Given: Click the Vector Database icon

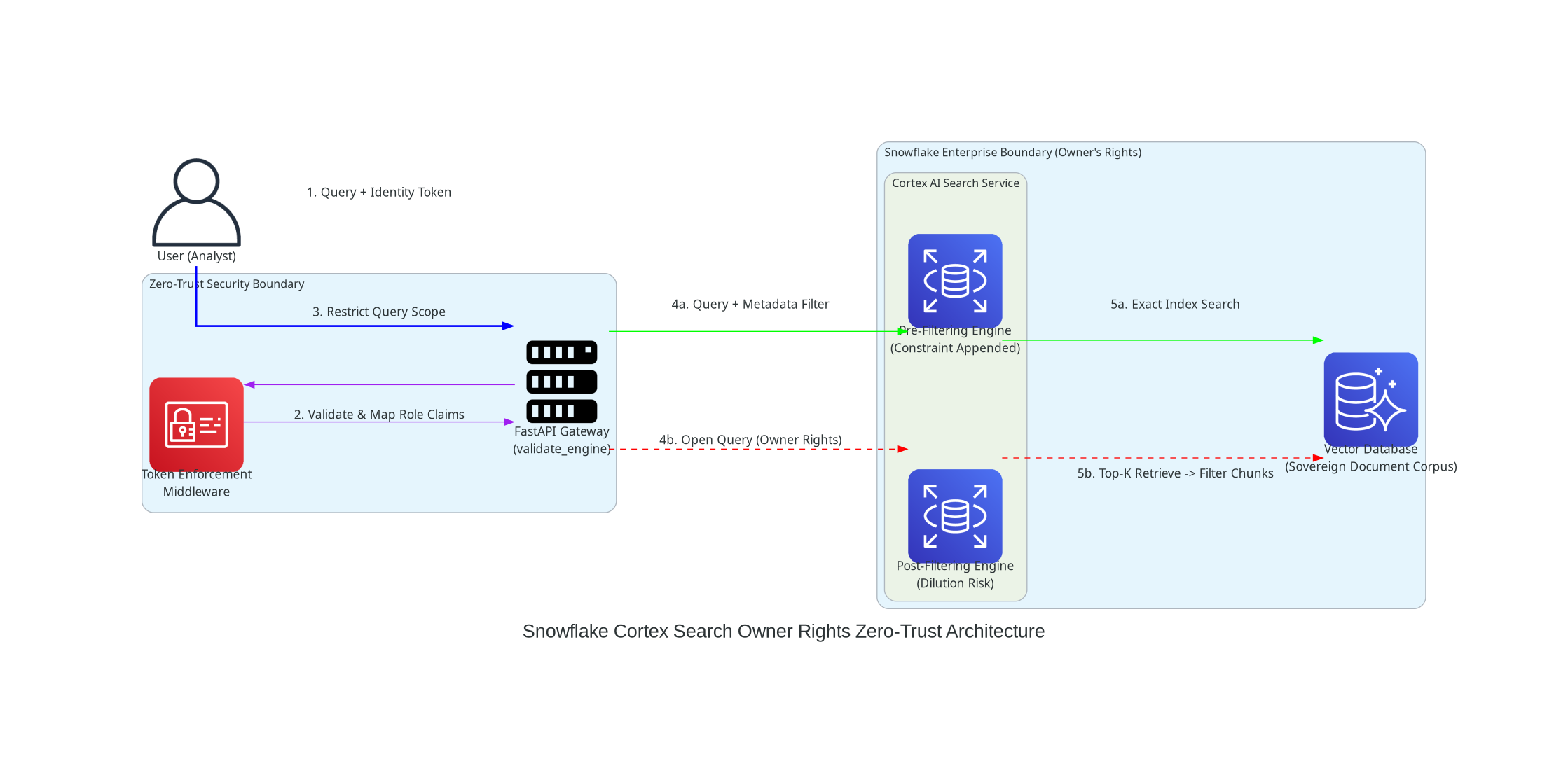Looking at the screenshot, I should click(1370, 399).
